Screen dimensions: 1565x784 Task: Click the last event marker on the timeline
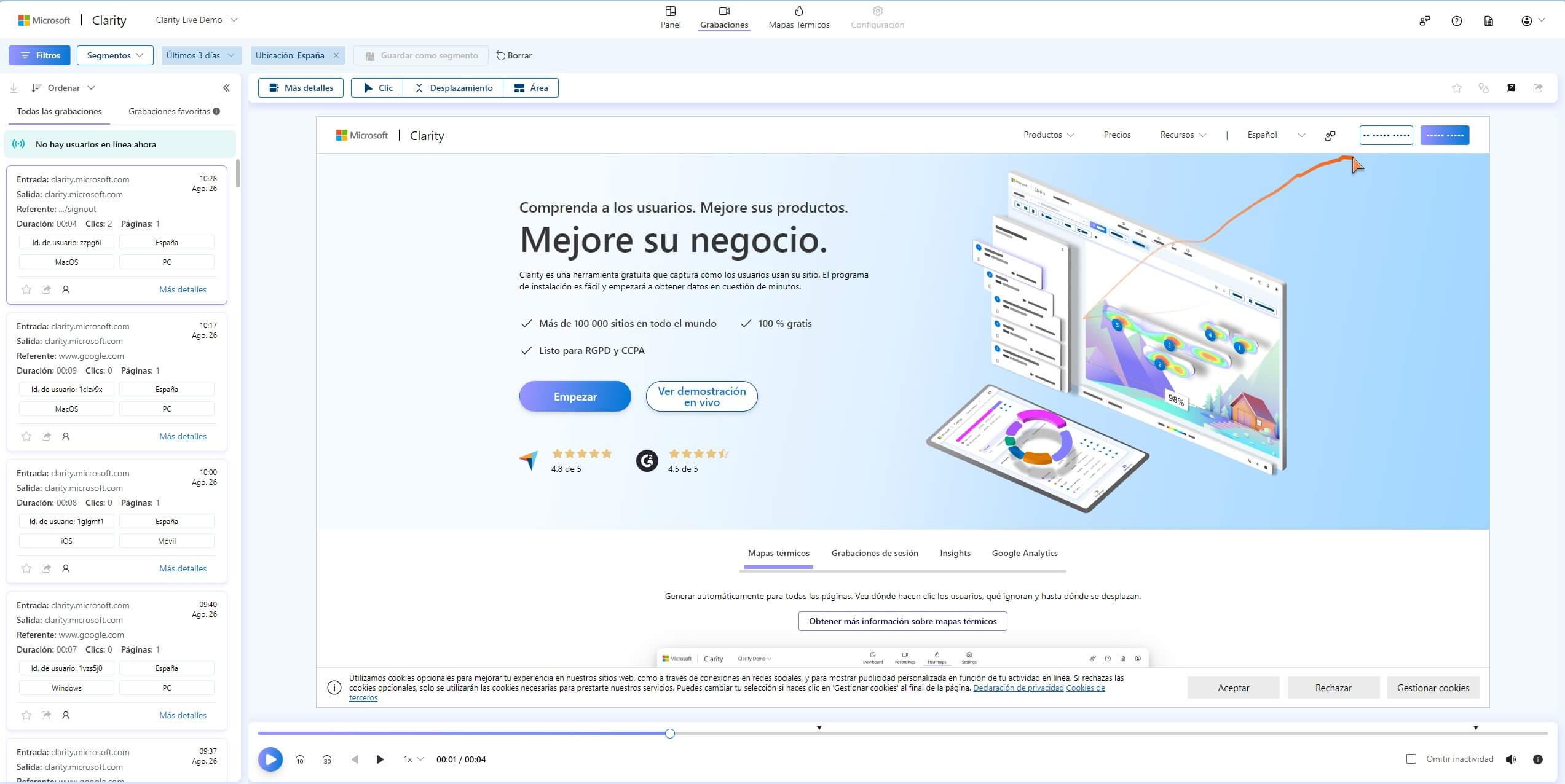click(1476, 727)
